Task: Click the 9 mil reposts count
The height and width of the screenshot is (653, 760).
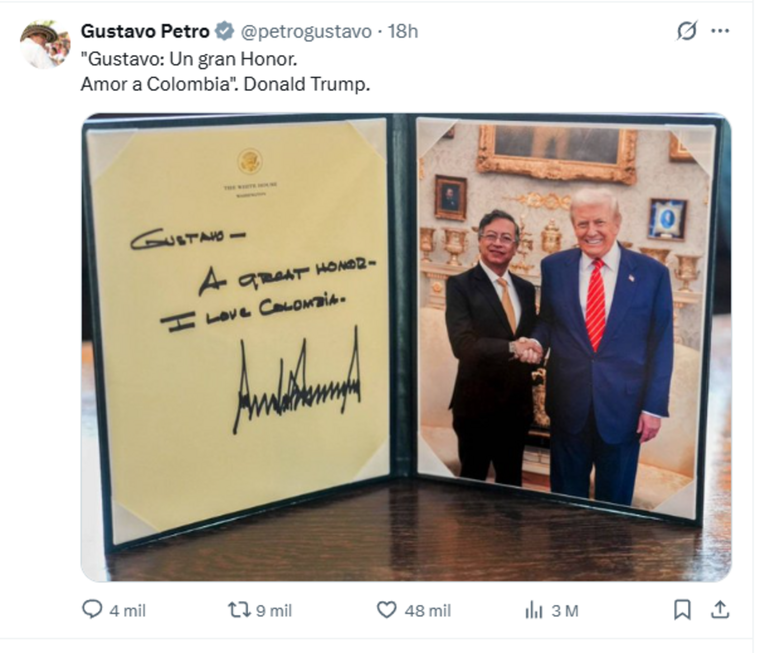Action: pos(274,611)
